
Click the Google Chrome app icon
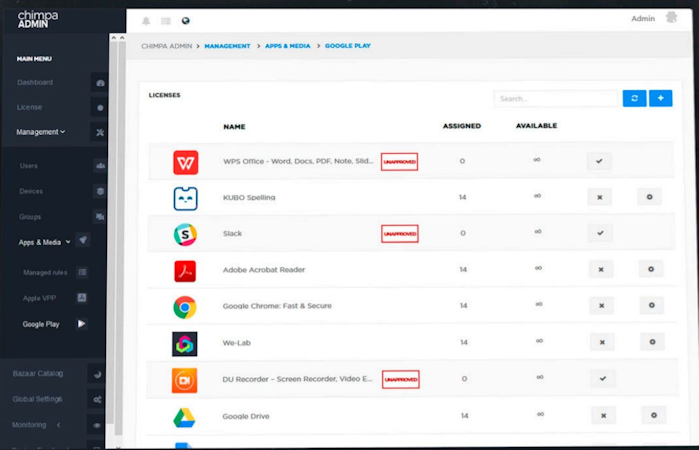pyautogui.click(x=185, y=307)
